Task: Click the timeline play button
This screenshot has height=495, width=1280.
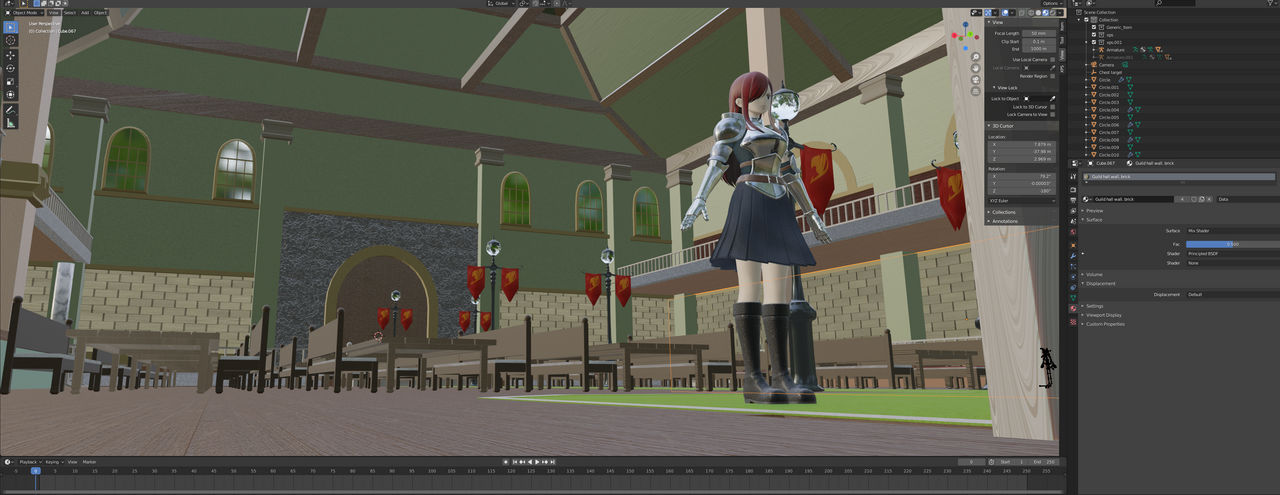Action: point(537,462)
